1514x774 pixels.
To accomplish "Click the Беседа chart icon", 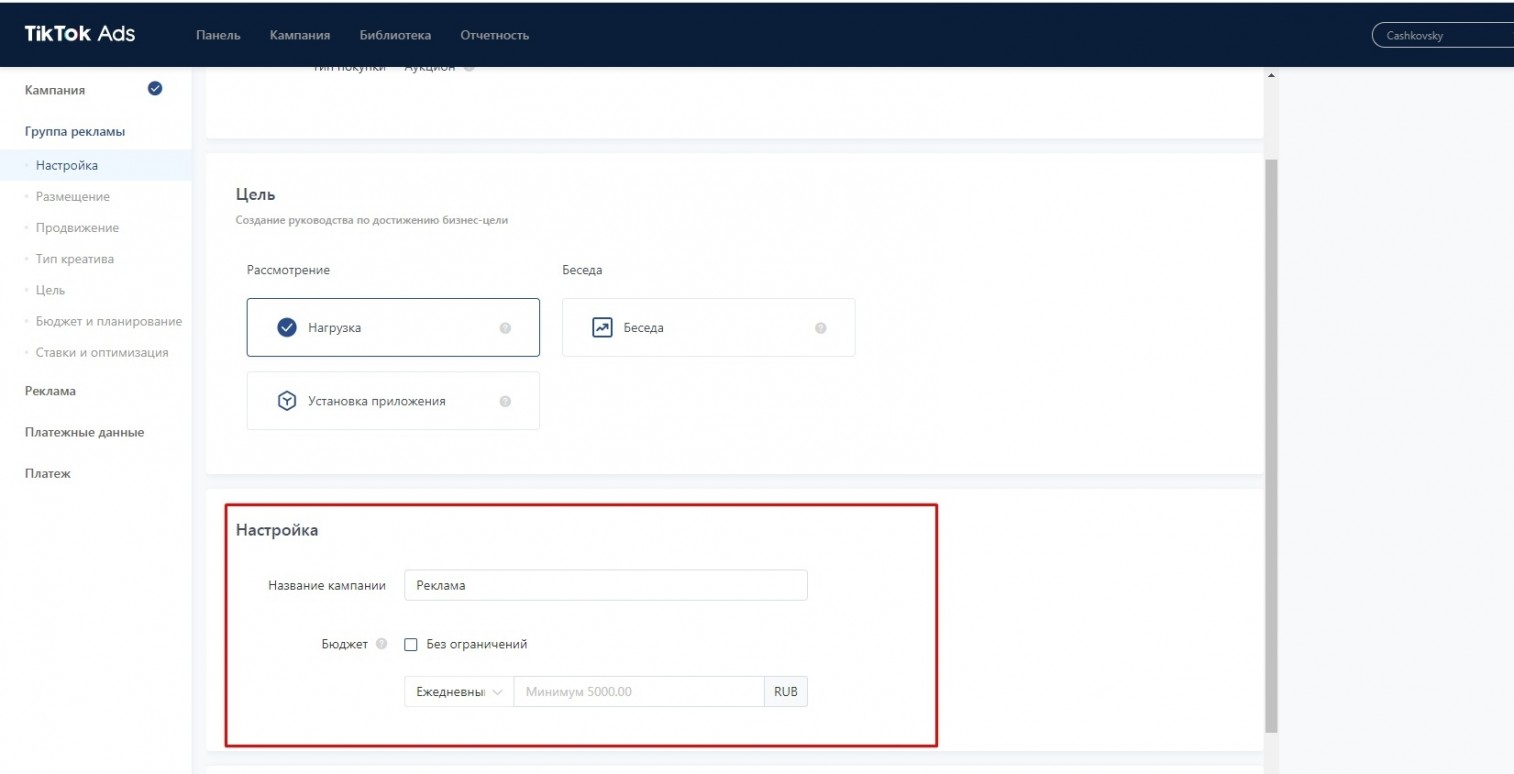I will [x=602, y=327].
